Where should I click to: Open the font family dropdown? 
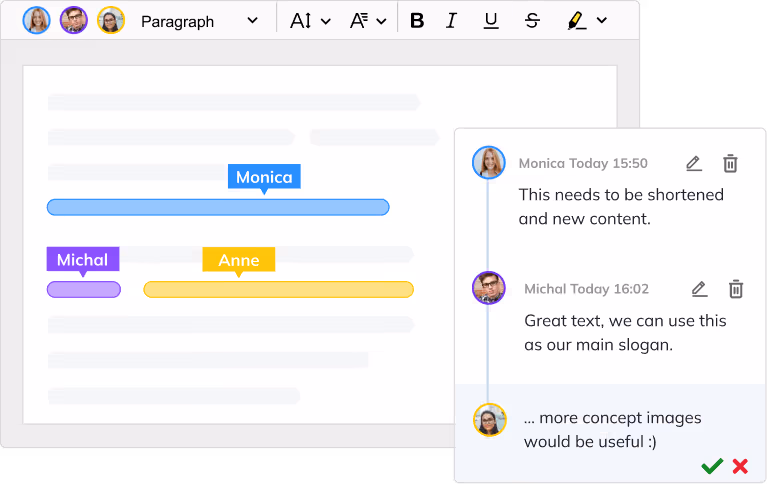click(368, 21)
